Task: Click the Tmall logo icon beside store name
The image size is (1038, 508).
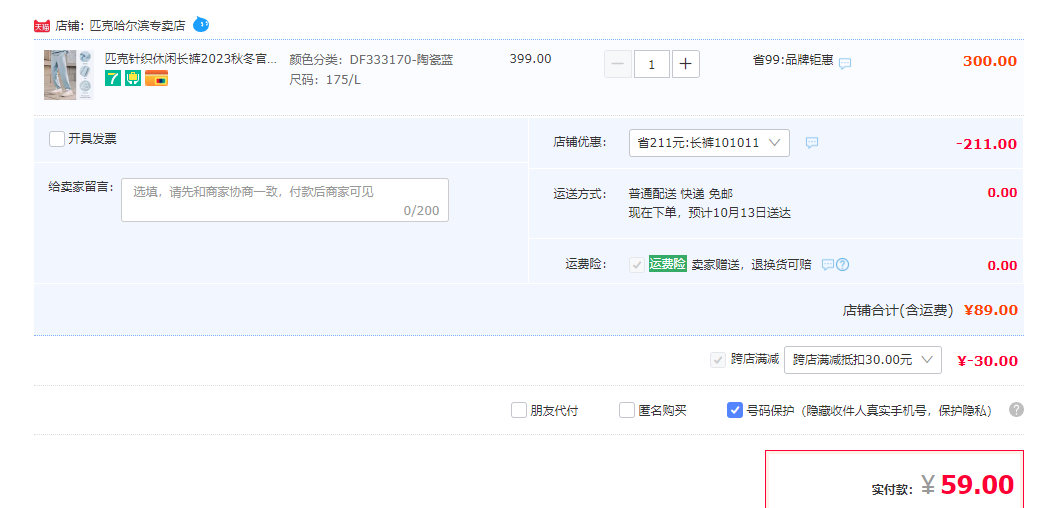Action: (42, 26)
